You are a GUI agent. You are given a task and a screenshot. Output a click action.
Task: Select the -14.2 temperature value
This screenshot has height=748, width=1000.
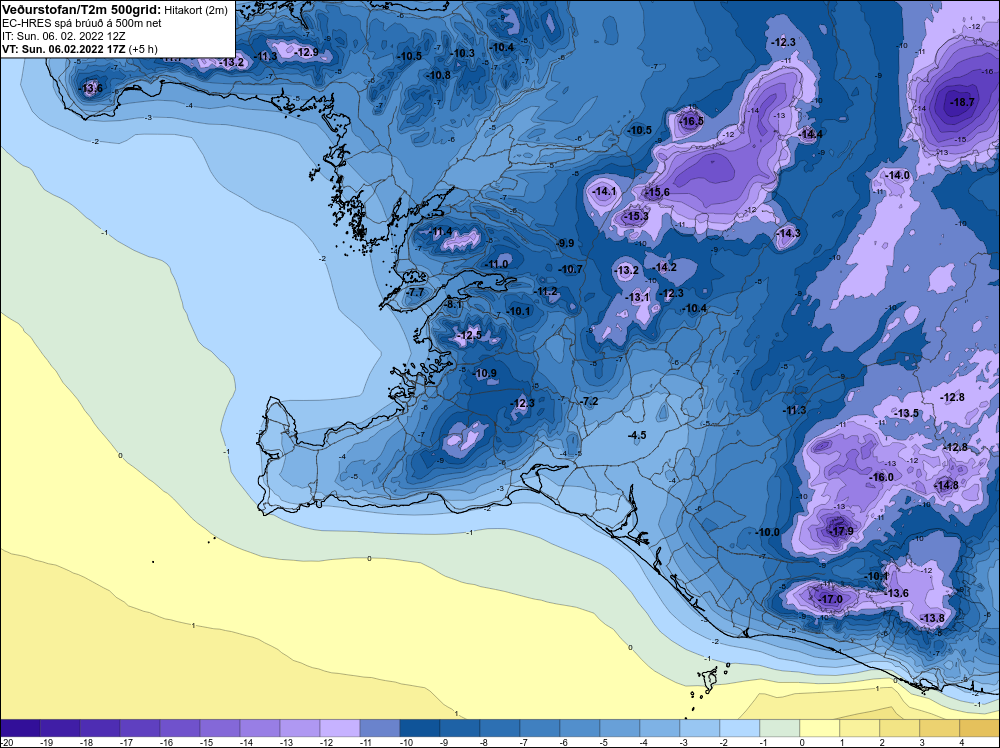point(665,267)
